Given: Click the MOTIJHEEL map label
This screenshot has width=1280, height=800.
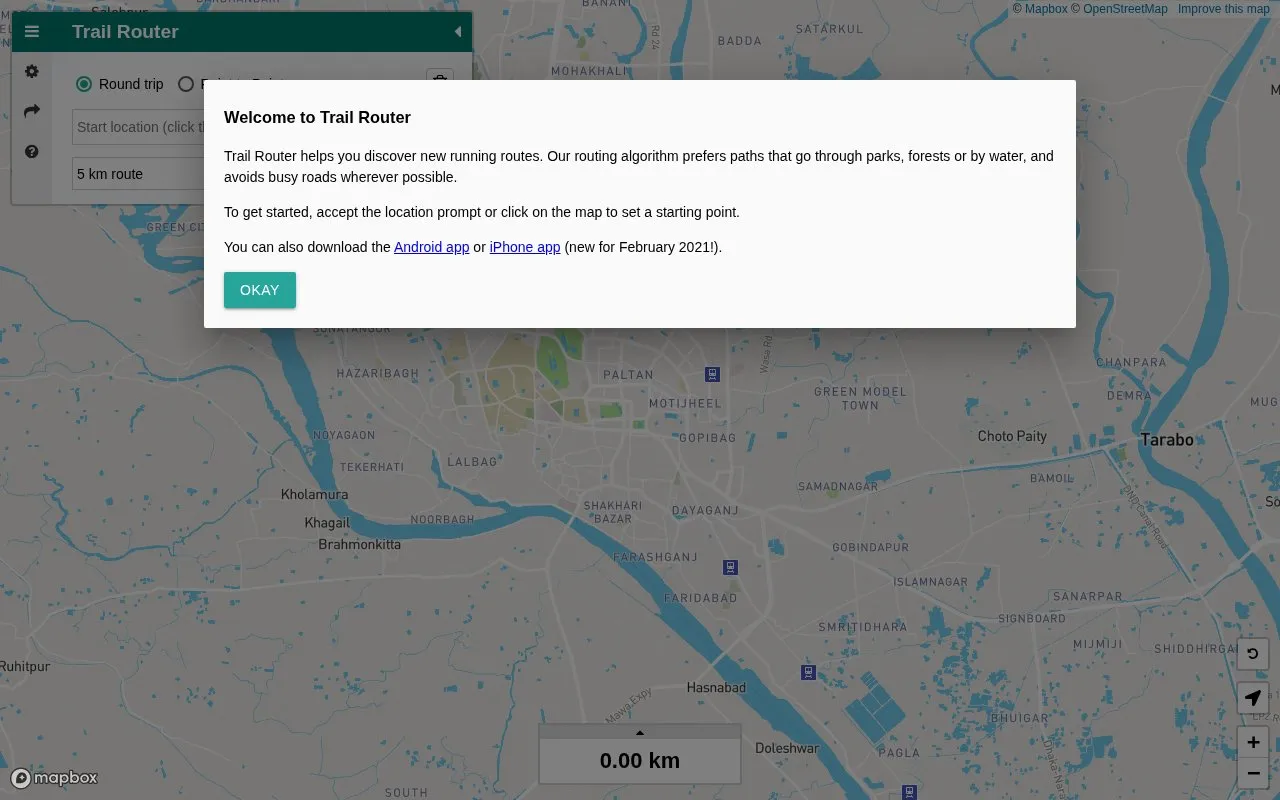Looking at the screenshot, I should (x=685, y=404).
